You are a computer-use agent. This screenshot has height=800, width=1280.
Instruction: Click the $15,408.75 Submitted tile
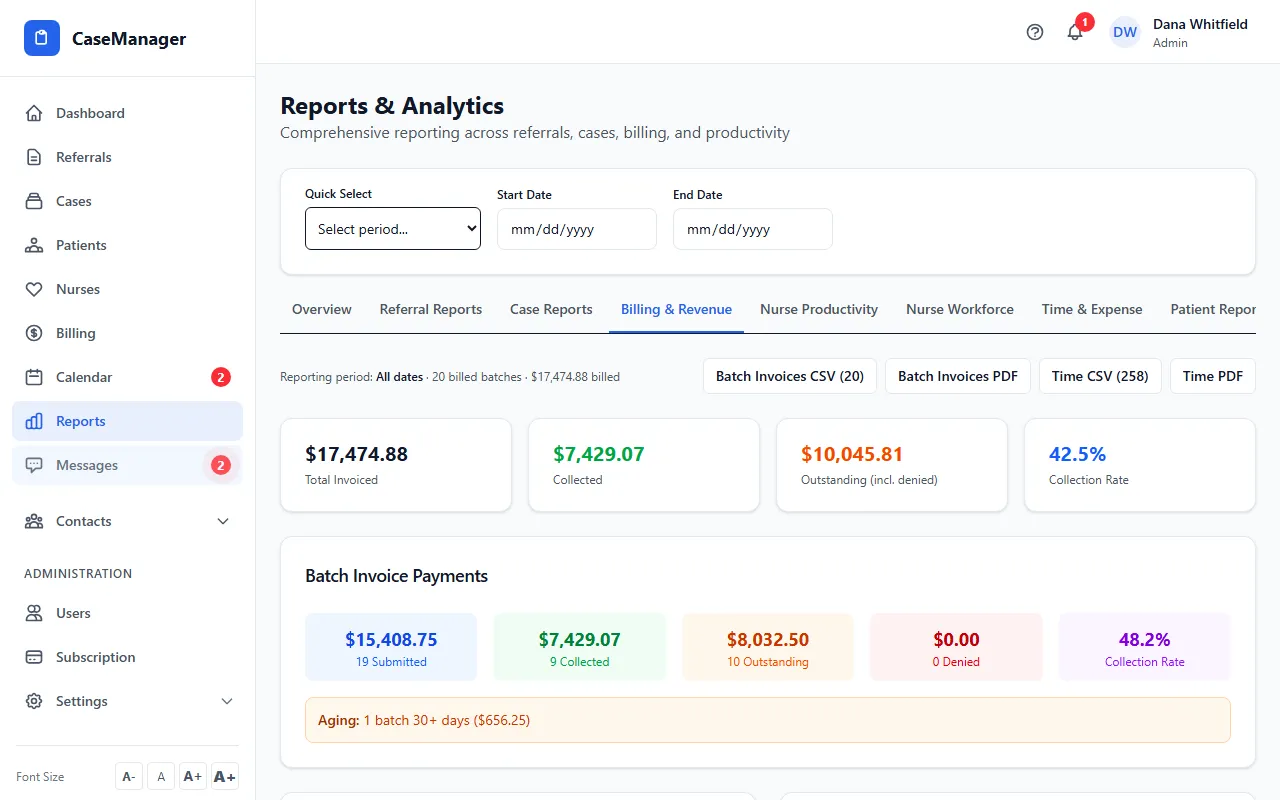[x=391, y=647]
